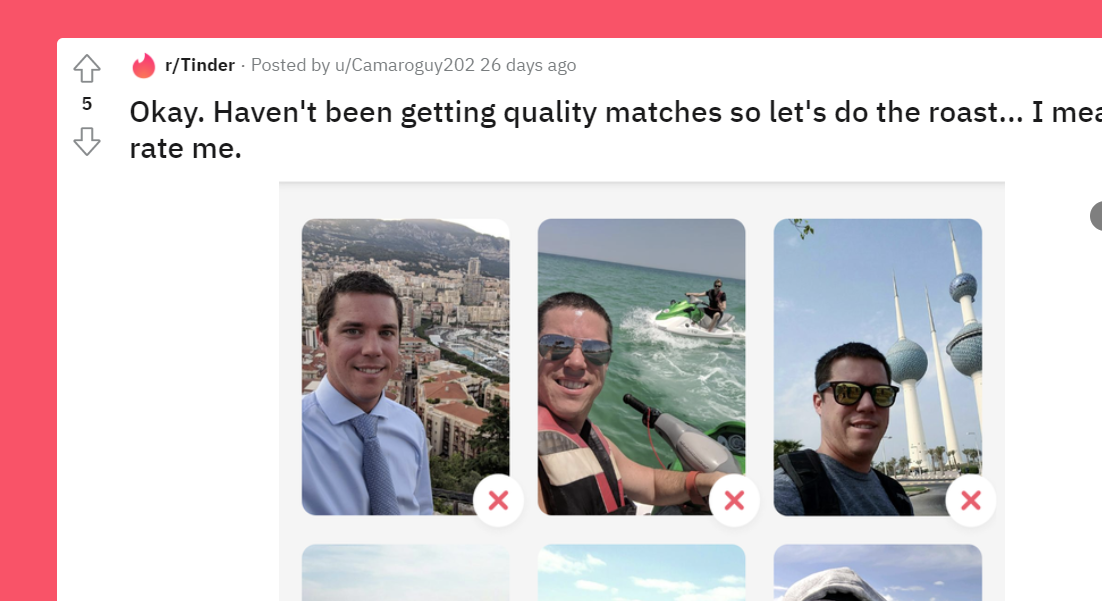Open user u/Camaroguy202 profile
The width and height of the screenshot is (1102, 601).
click(405, 65)
